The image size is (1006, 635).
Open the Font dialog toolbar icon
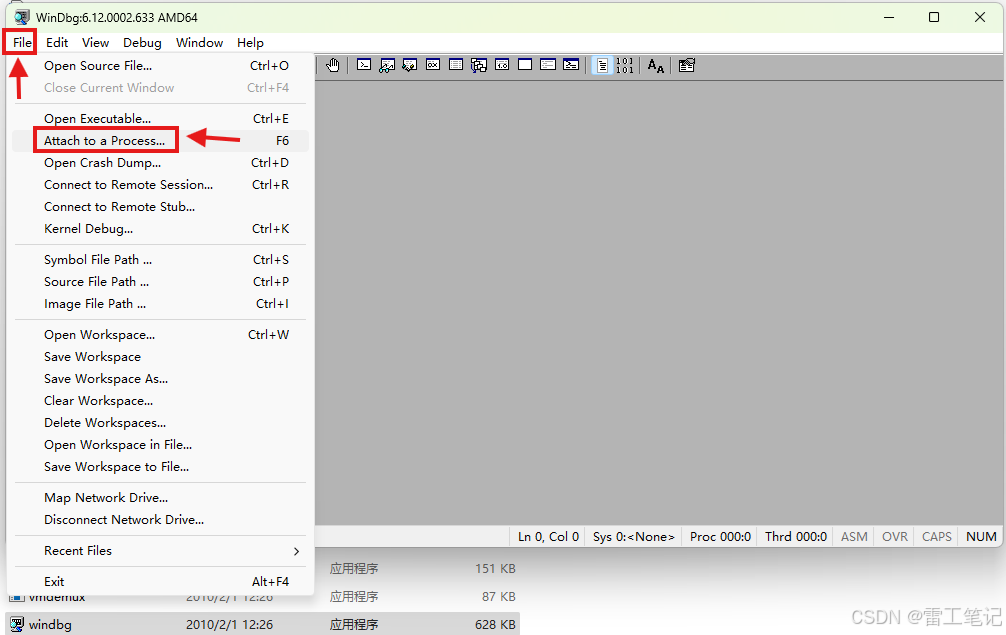pos(656,65)
